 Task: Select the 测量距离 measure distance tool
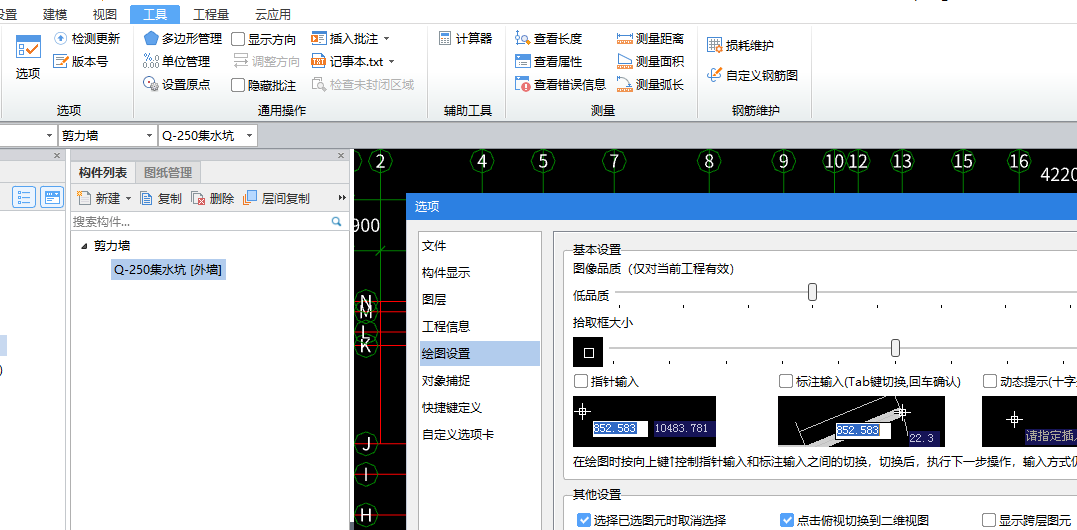[650, 38]
